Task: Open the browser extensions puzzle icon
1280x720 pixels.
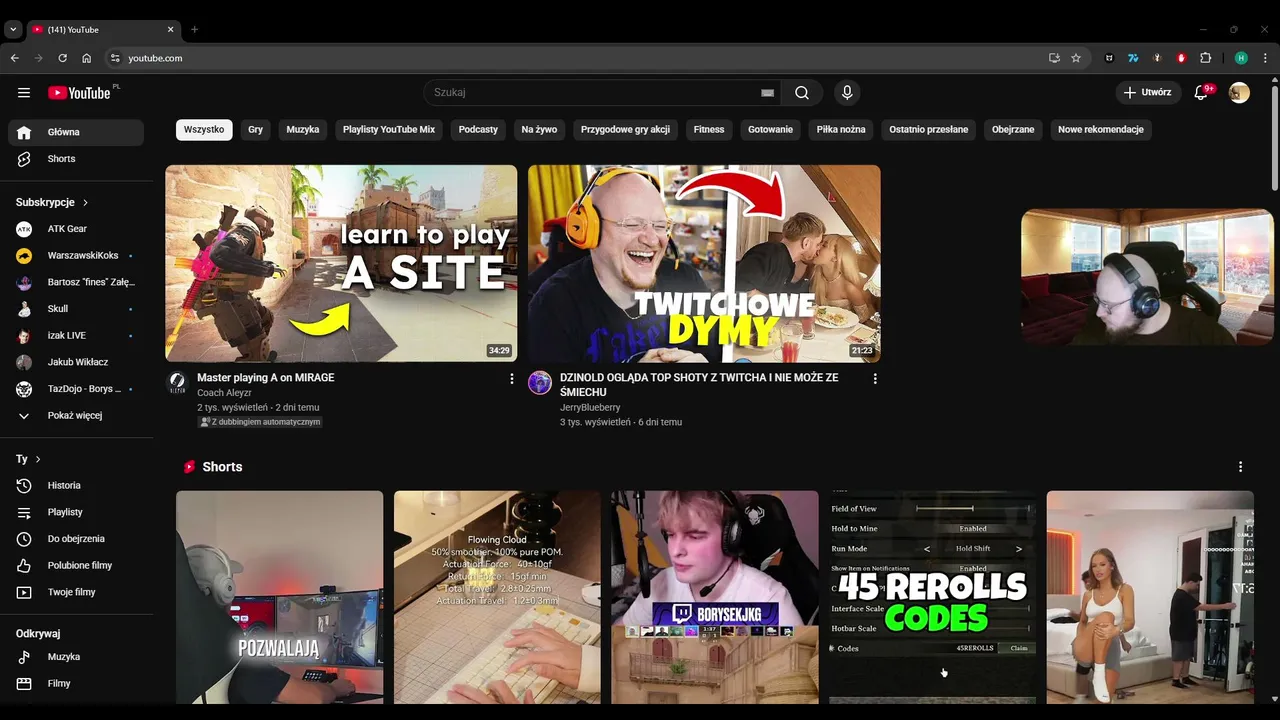Action: pos(1205,58)
